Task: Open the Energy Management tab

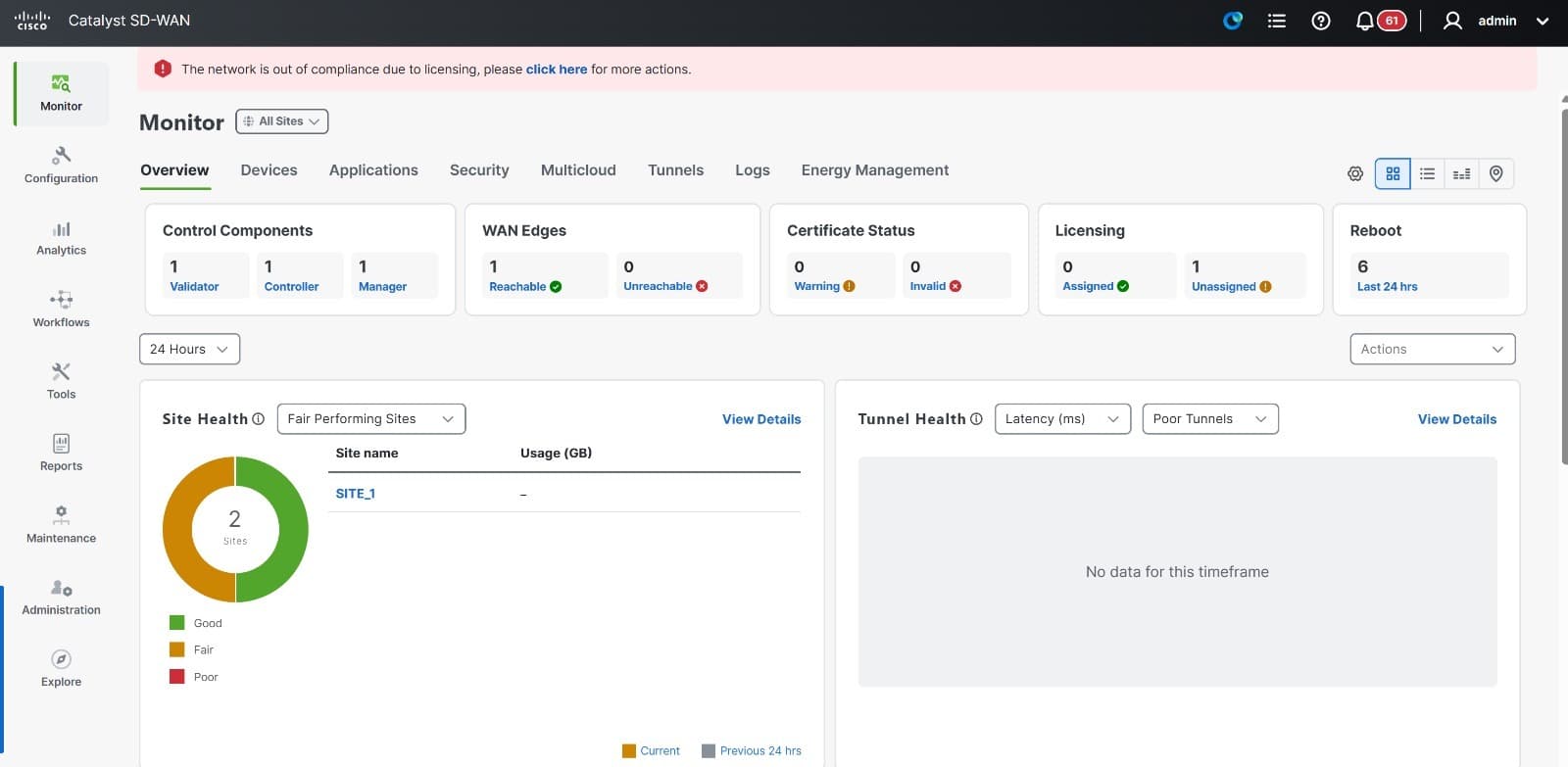Action: (875, 170)
